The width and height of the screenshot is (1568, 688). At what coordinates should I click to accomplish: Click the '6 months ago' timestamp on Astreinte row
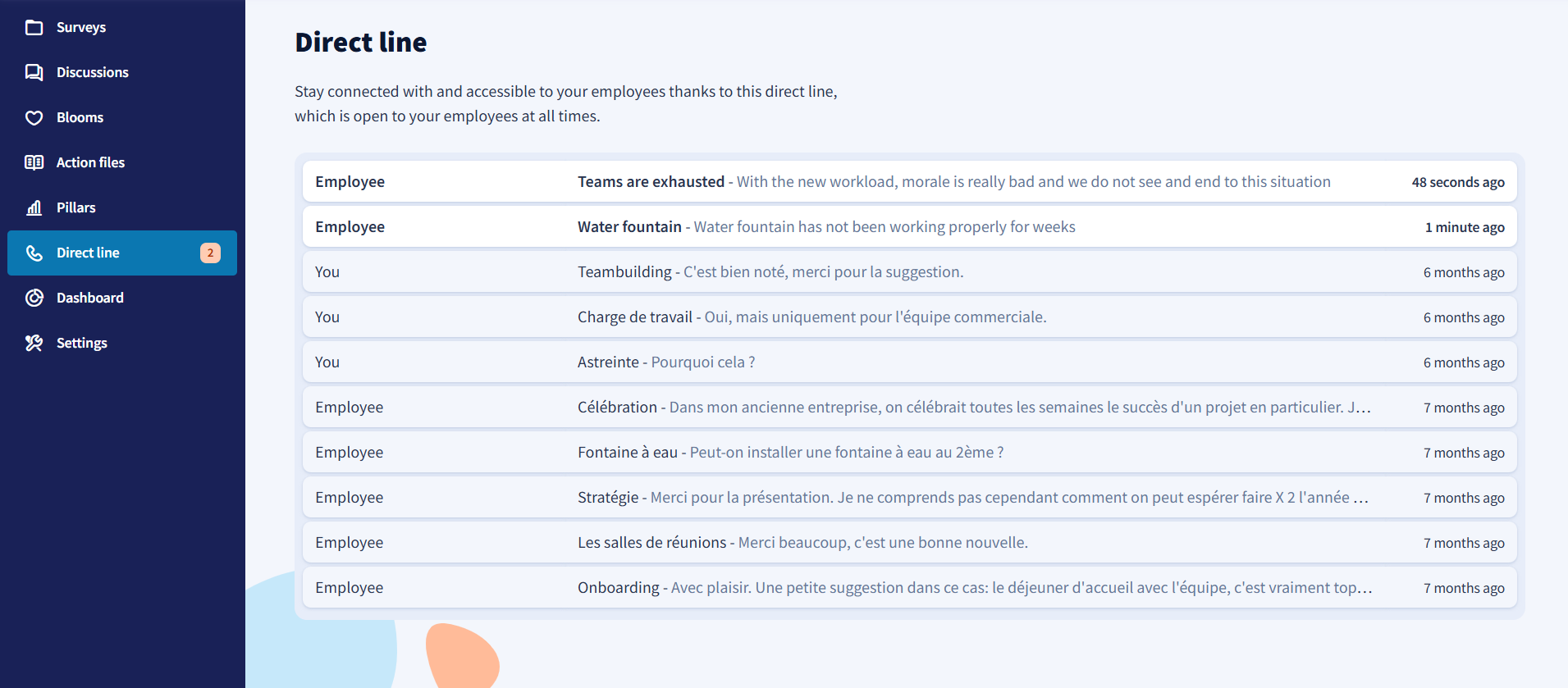[1464, 362]
